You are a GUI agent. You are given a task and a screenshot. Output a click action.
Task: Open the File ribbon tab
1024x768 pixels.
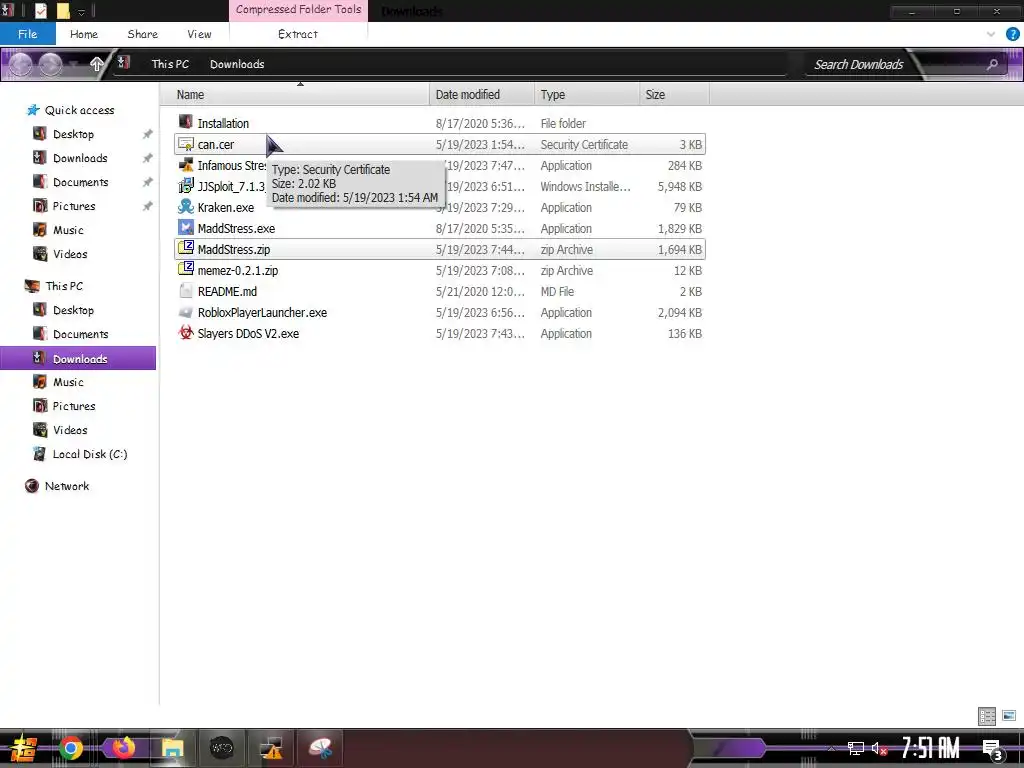tap(27, 34)
